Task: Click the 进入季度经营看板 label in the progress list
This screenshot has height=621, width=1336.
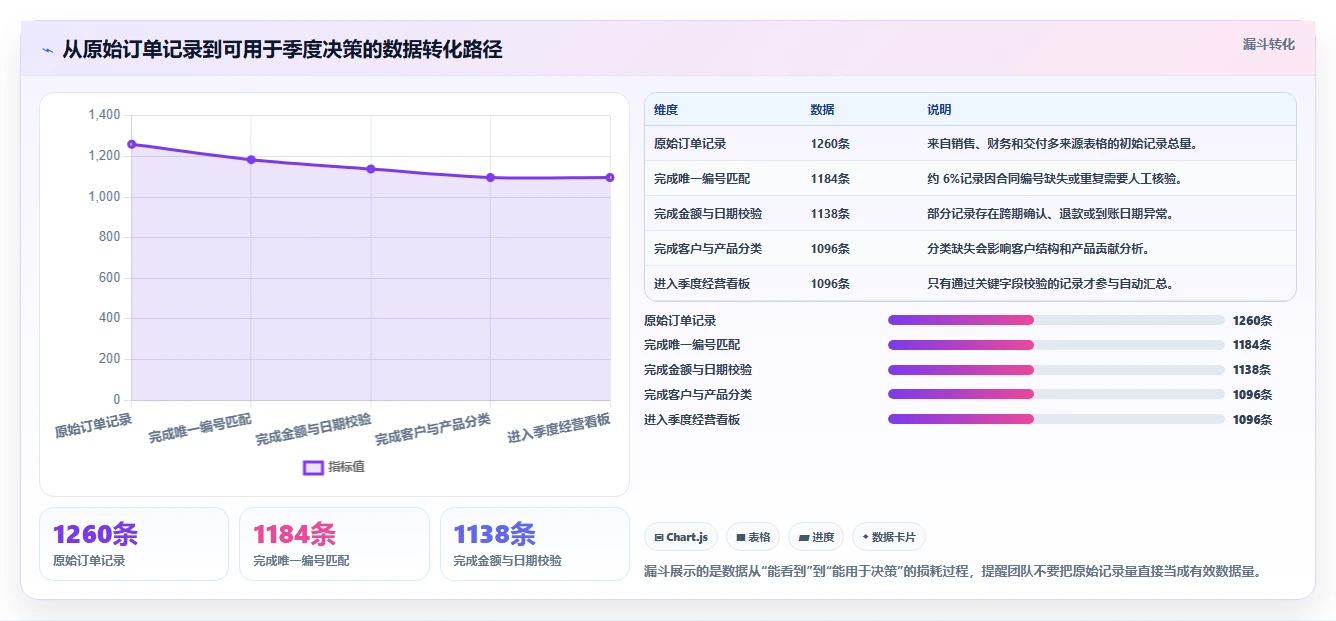Action: pos(692,420)
